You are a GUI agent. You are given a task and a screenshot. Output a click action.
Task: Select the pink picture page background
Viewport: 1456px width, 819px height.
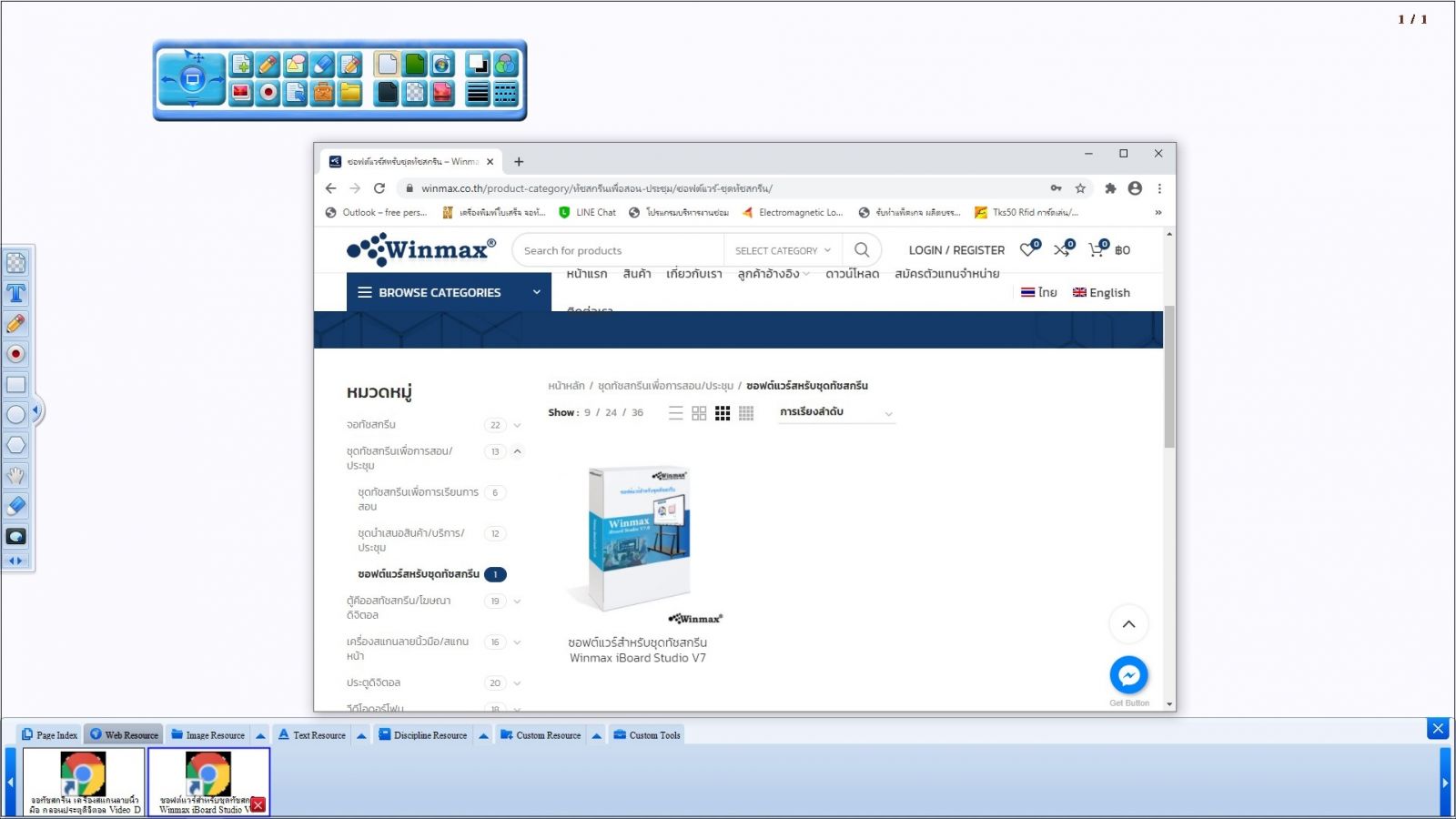tap(442, 92)
